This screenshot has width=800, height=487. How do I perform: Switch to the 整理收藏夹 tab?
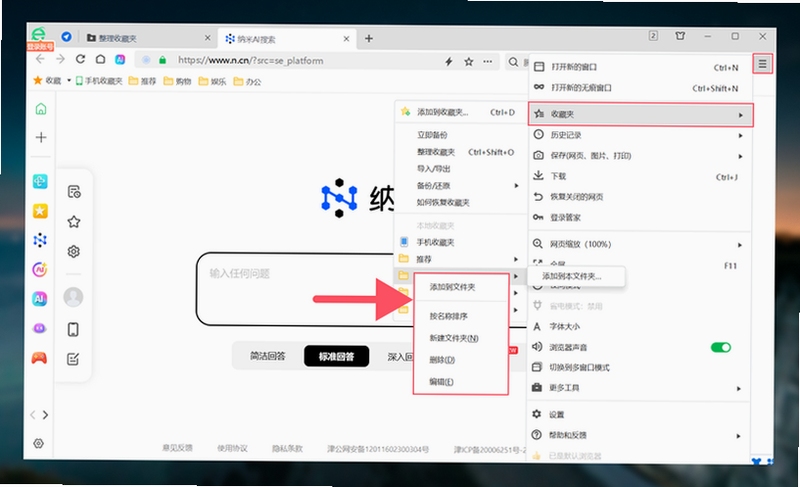[148, 38]
